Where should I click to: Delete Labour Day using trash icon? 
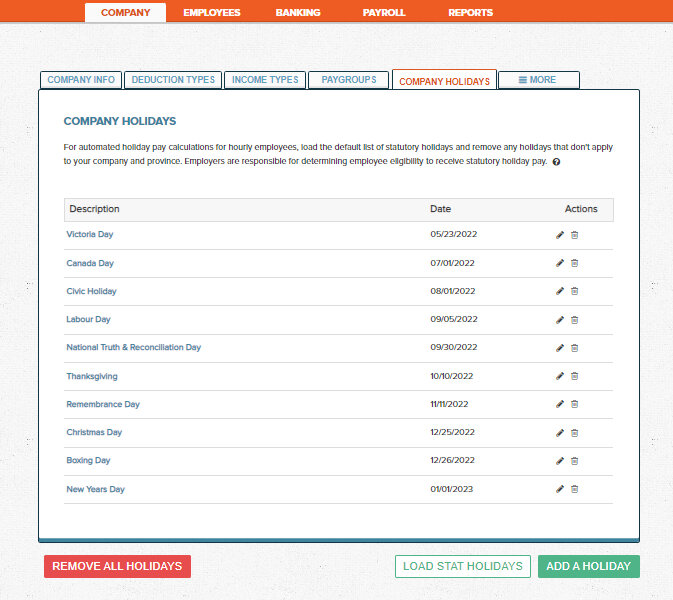[x=574, y=320]
